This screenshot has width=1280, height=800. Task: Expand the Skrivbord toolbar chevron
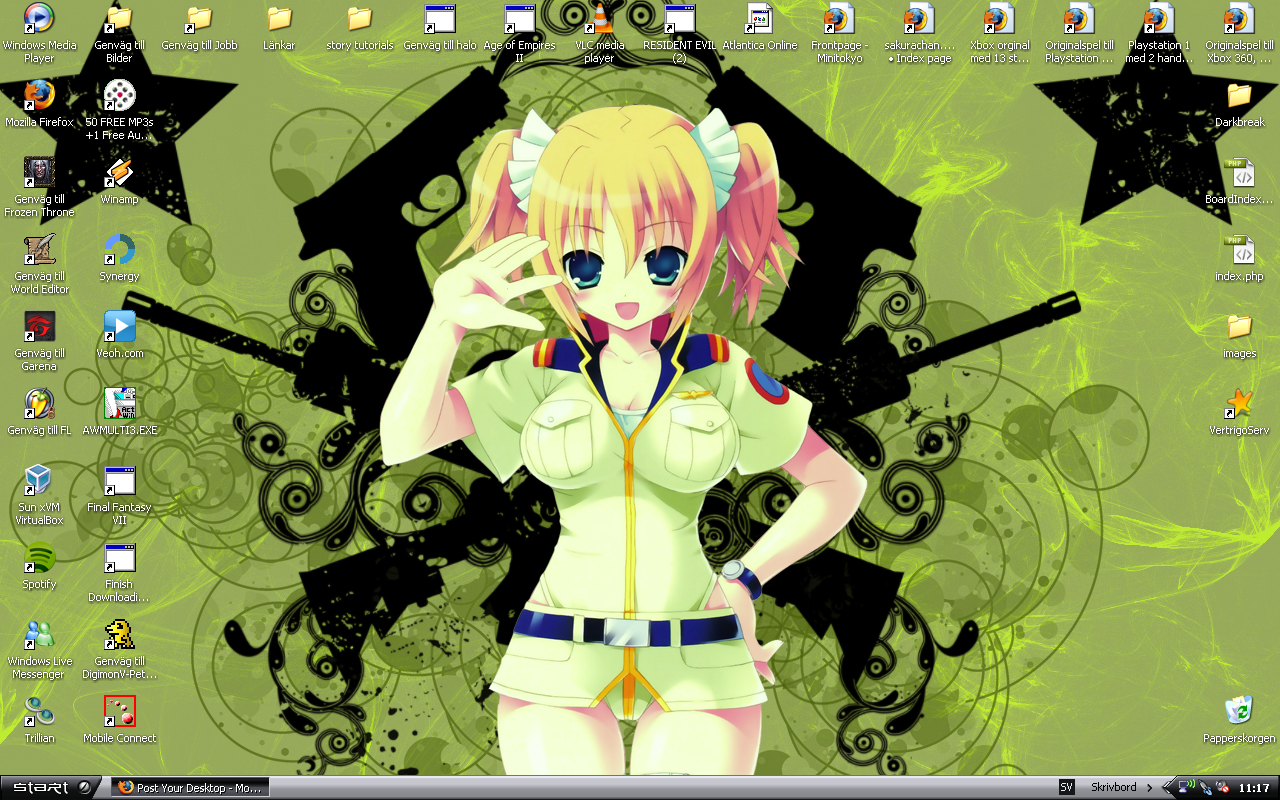(x=1150, y=788)
